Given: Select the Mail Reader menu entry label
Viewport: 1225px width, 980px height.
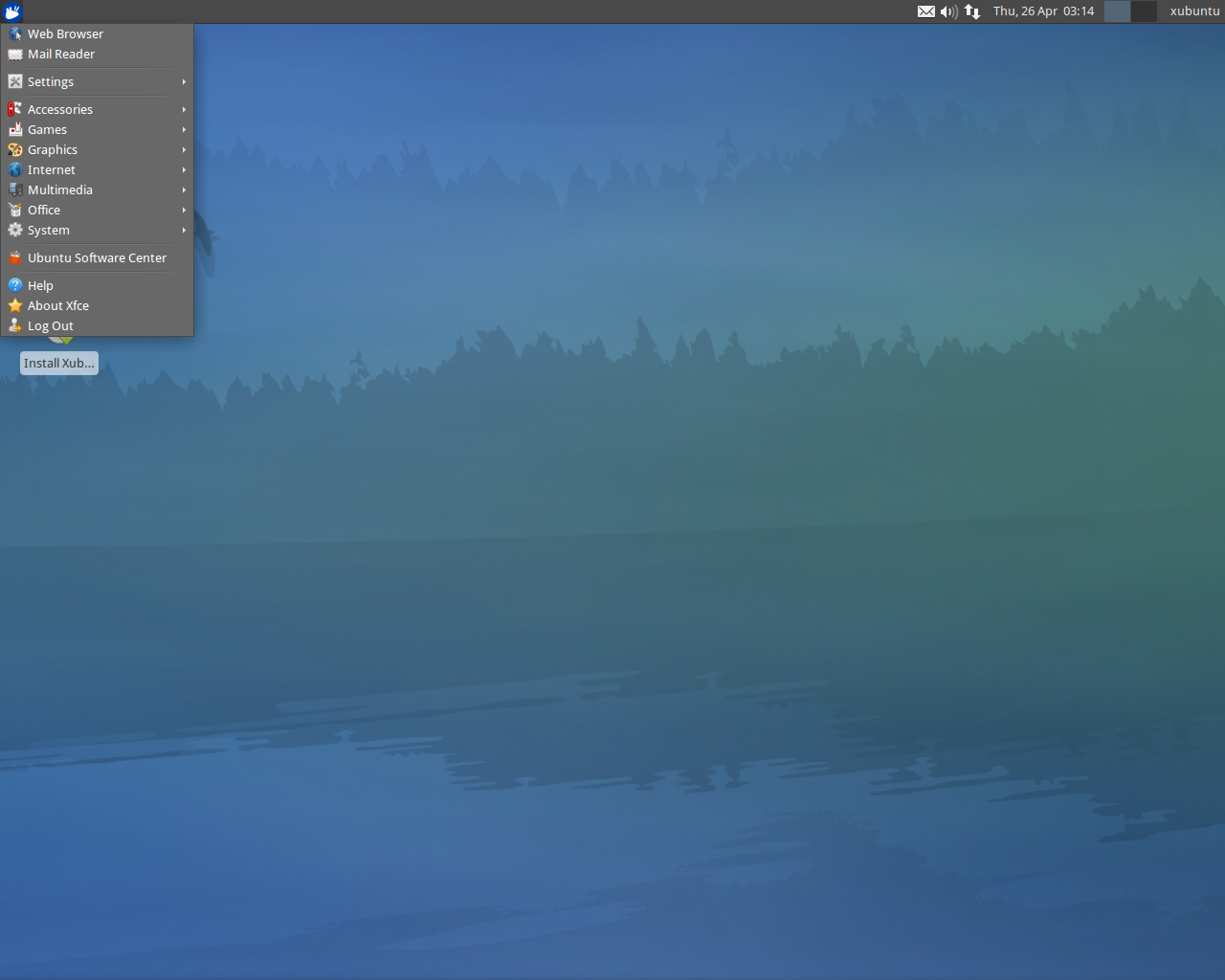Looking at the screenshot, I should 61,54.
